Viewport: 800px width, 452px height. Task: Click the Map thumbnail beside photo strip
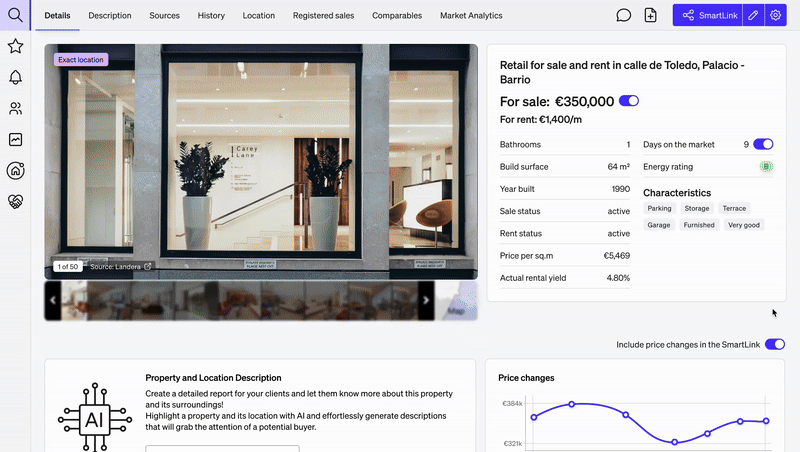coord(456,300)
